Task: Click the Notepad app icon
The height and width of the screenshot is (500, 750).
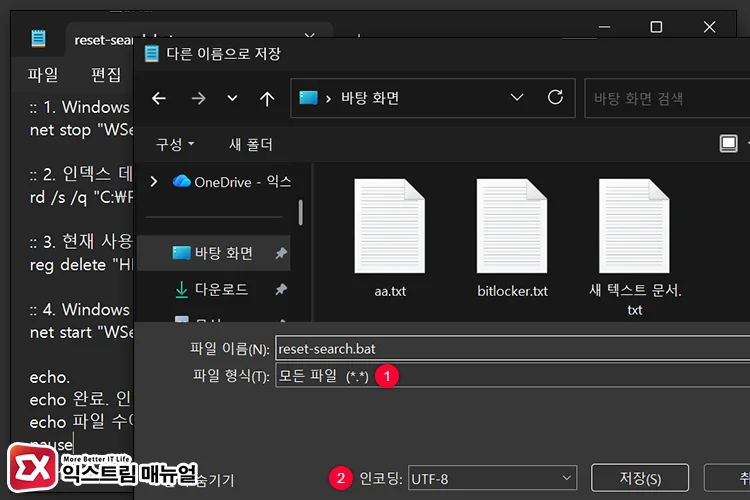Action: pyautogui.click(x=38, y=38)
